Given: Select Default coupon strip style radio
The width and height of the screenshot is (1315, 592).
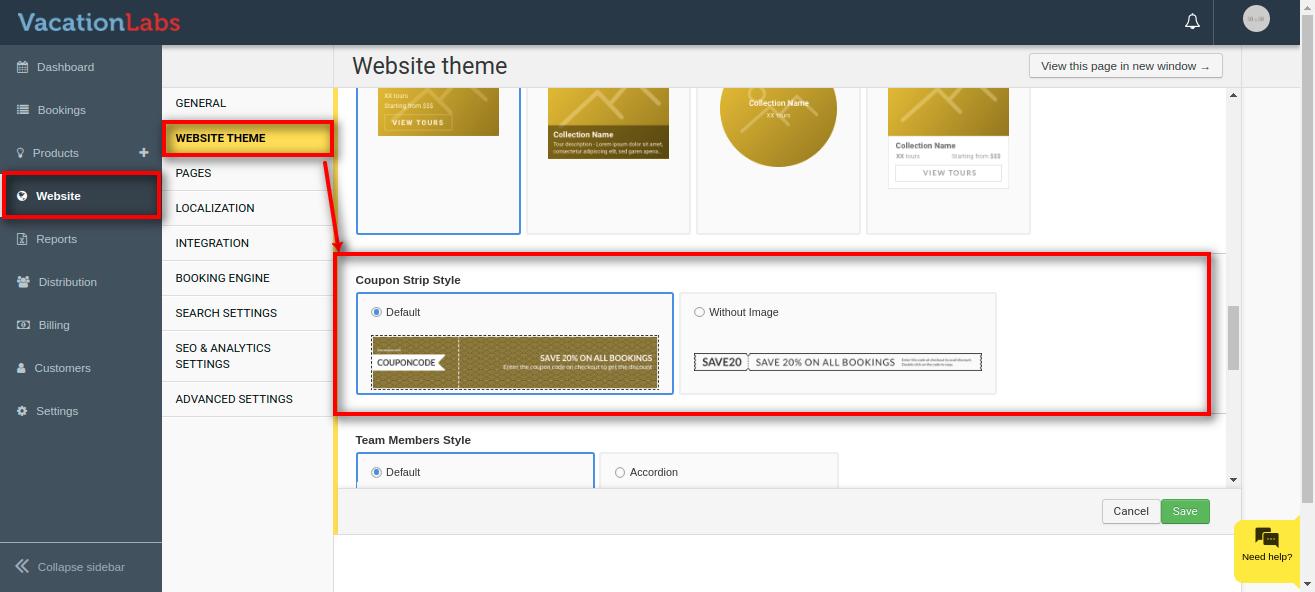Looking at the screenshot, I should pos(377,312).
